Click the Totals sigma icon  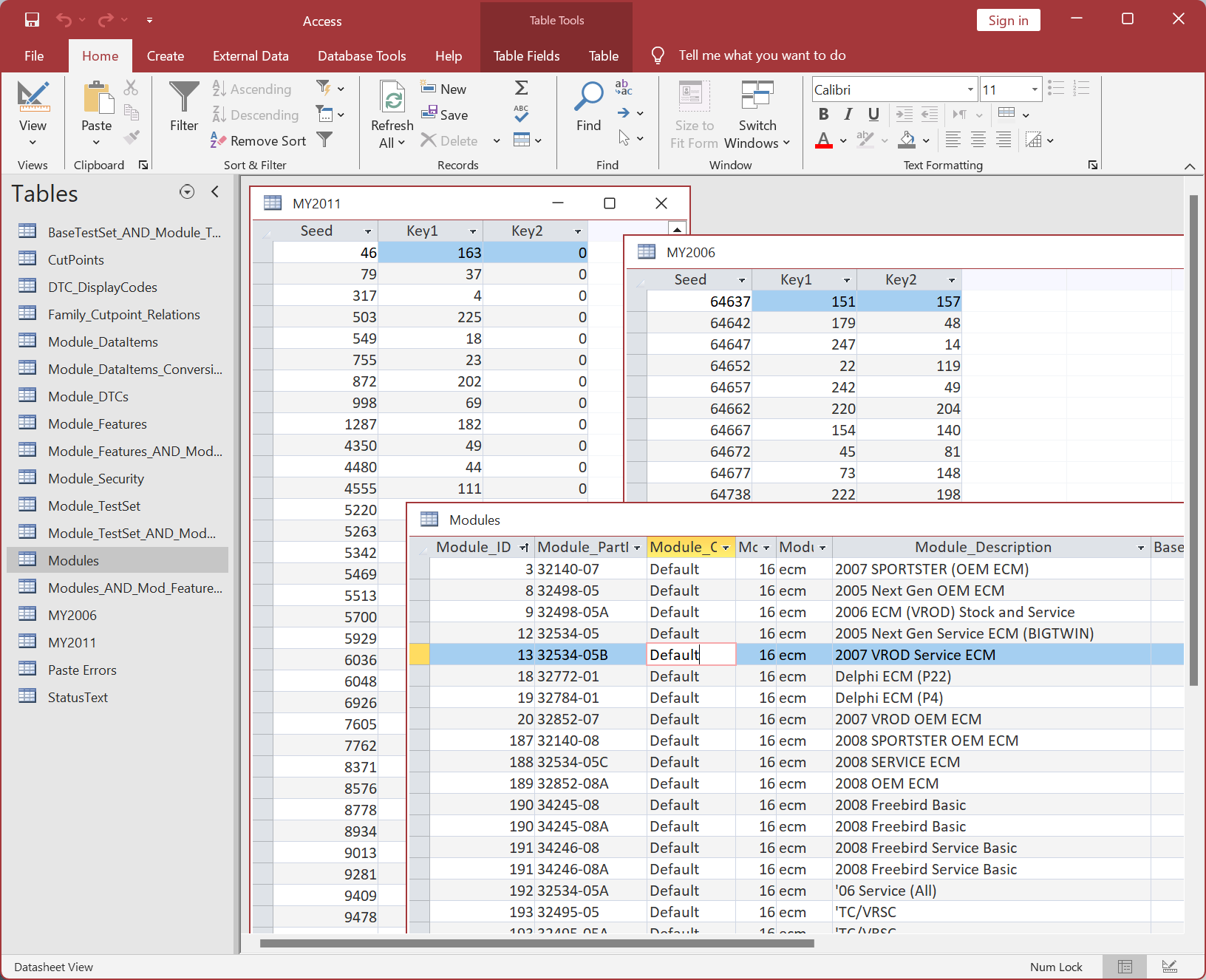click(x=521, y=88)
